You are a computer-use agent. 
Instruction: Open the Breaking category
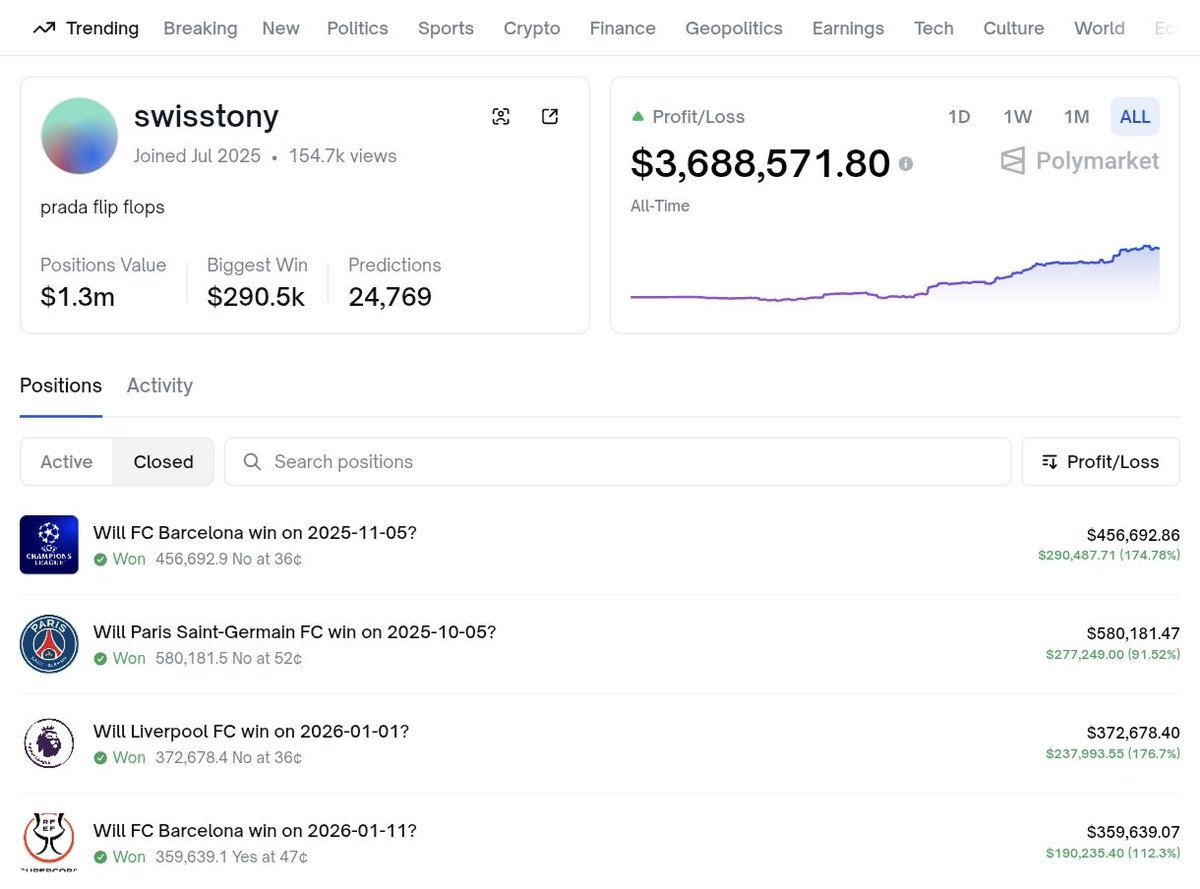coord(200,28)
